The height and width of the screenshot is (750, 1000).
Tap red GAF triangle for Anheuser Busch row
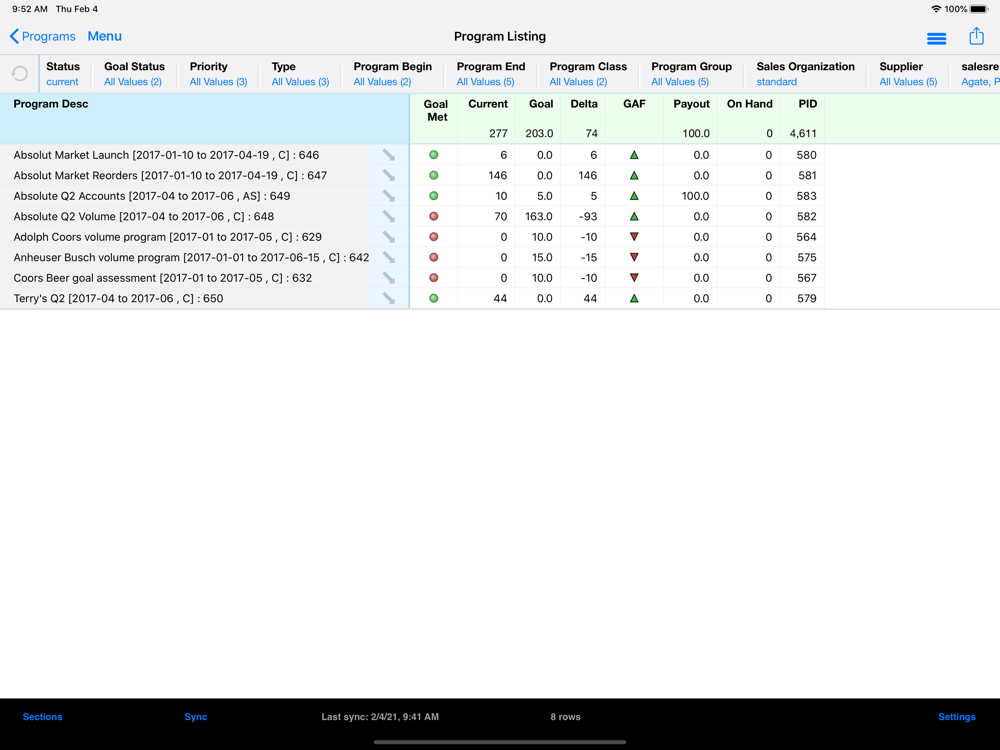634,257
